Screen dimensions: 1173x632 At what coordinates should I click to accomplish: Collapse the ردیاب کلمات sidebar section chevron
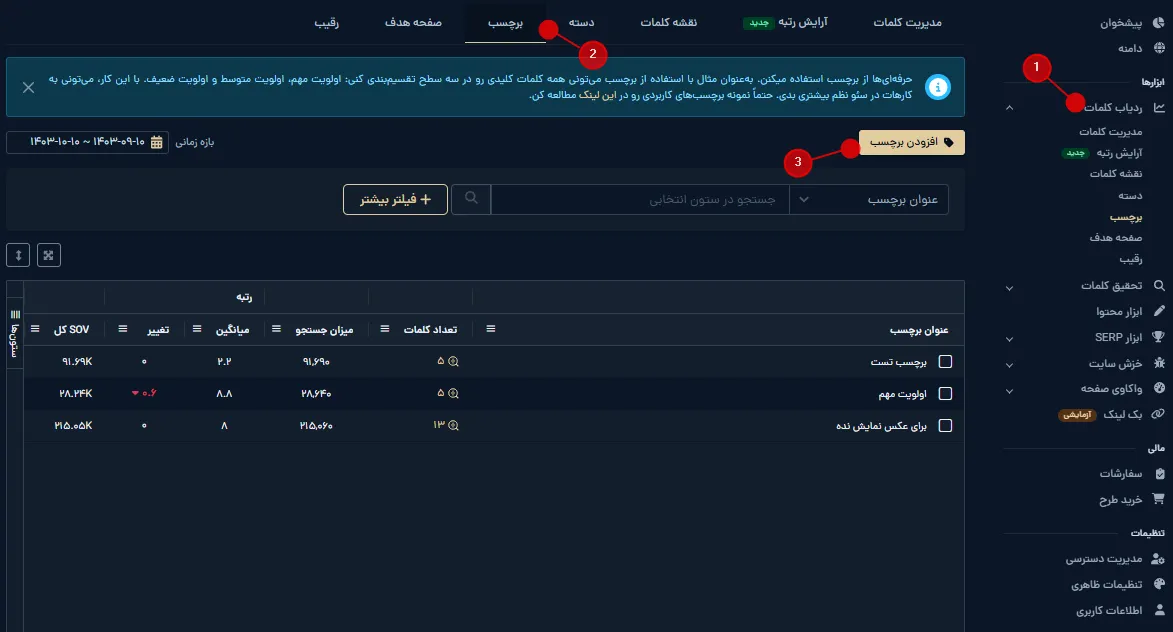[1009, 108]
